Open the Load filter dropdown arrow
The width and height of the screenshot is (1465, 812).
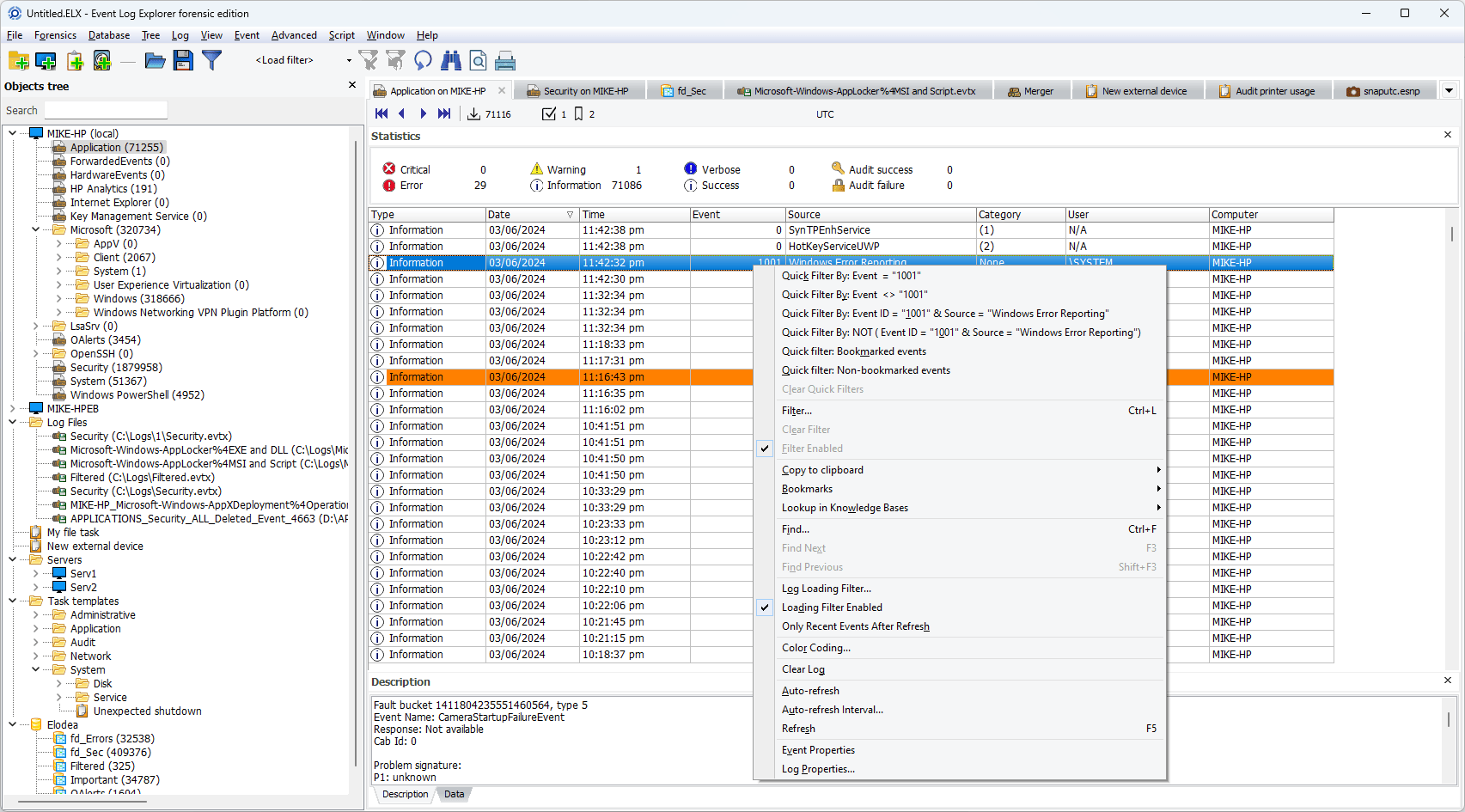(347, 60)
